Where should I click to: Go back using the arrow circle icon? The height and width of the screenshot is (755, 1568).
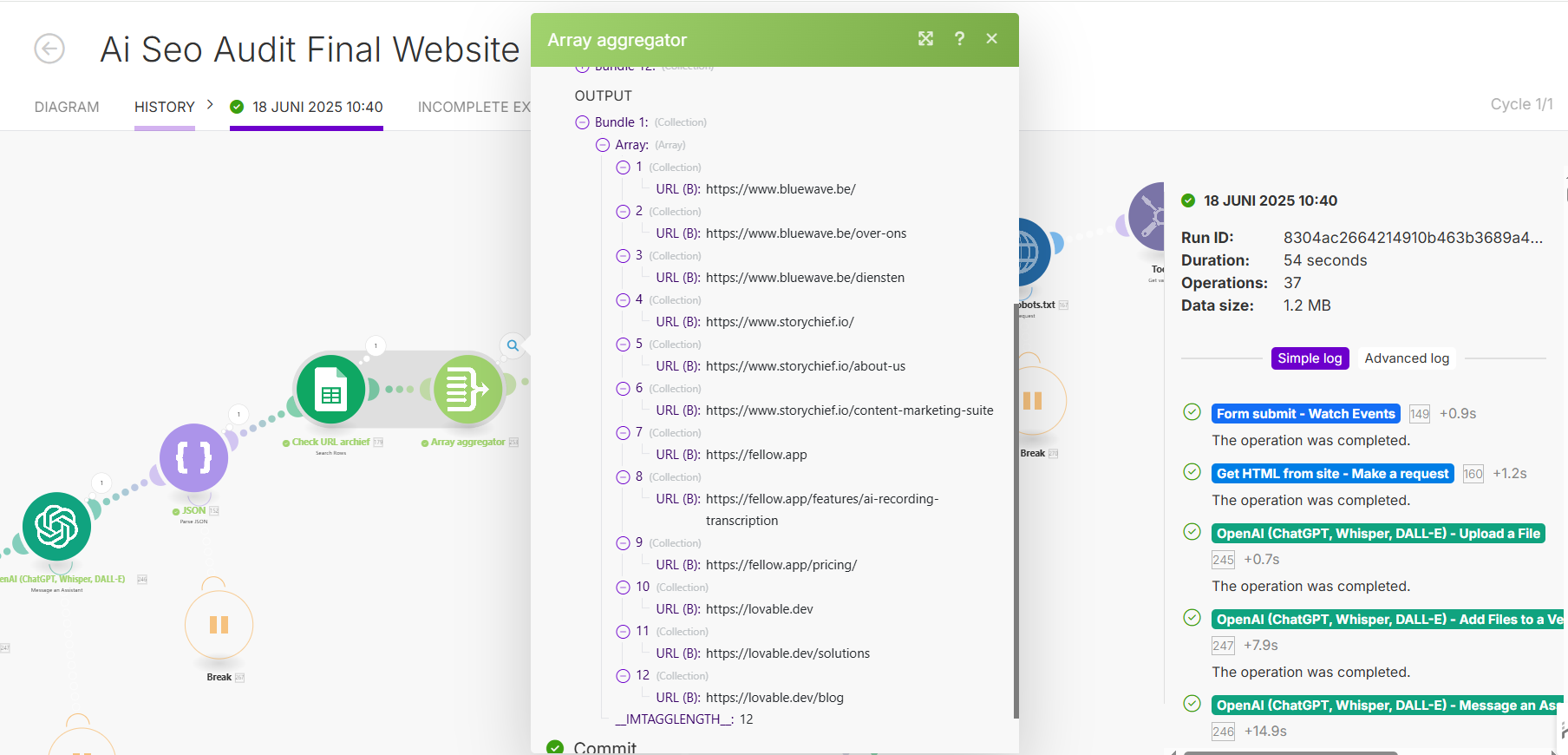(x=49, y=49)
